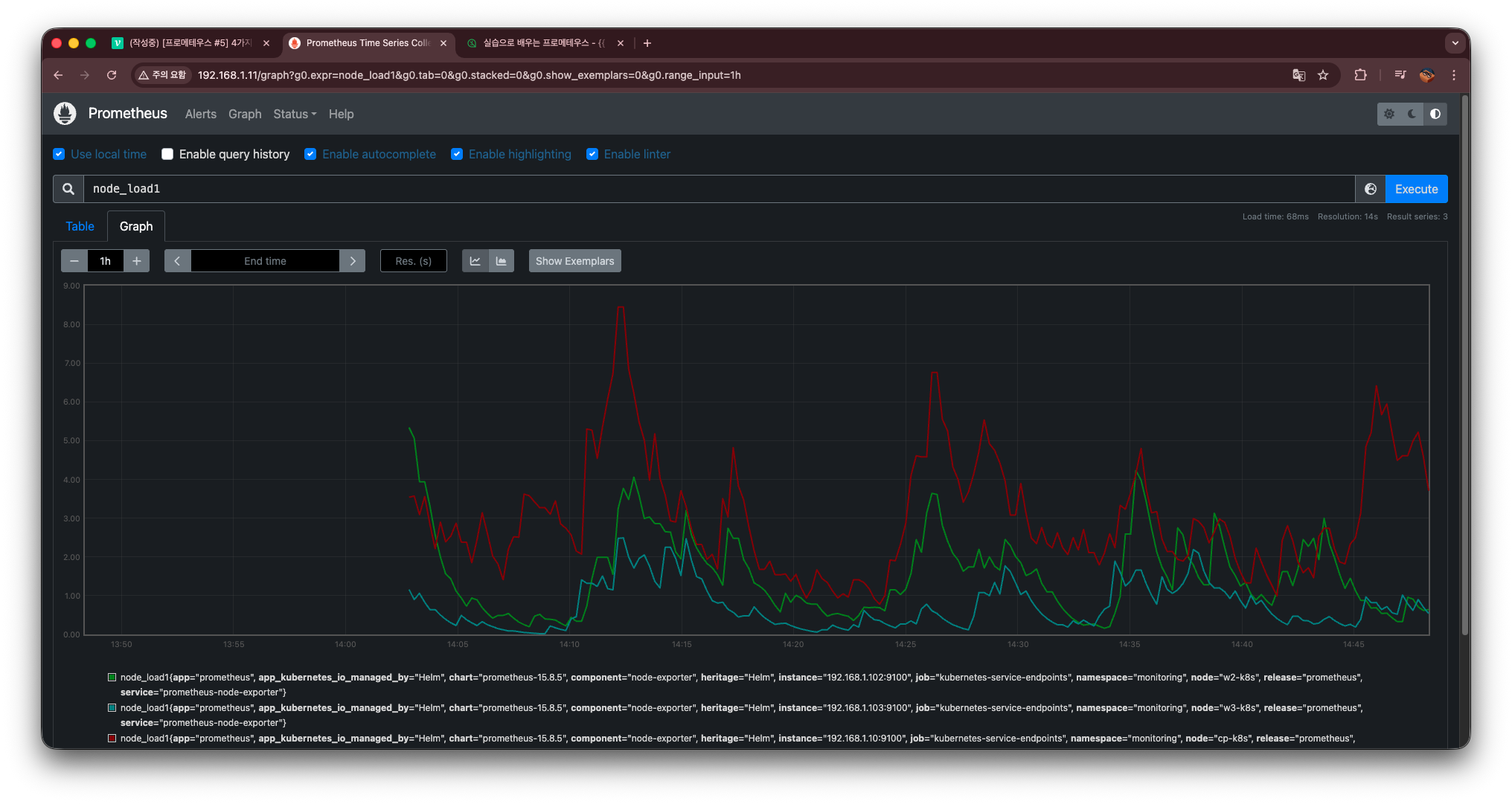
Task: Enable query history checkbox
Action: 167,154
